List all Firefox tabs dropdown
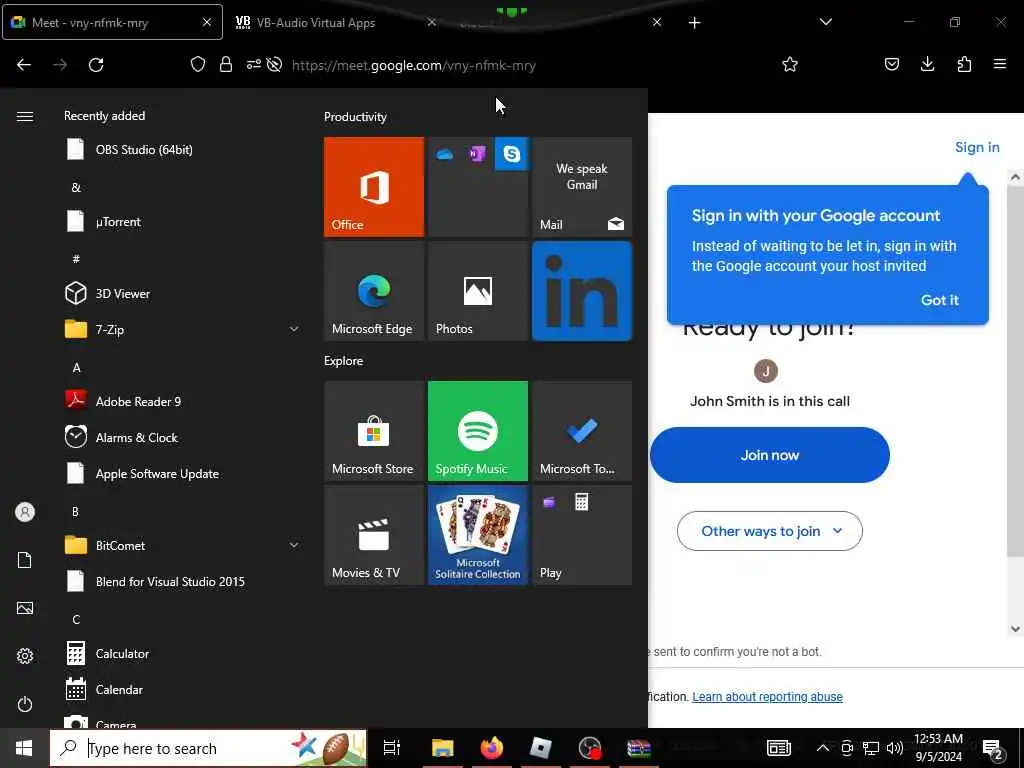This screenshot has height=768, width=1024. click(825, 22)
